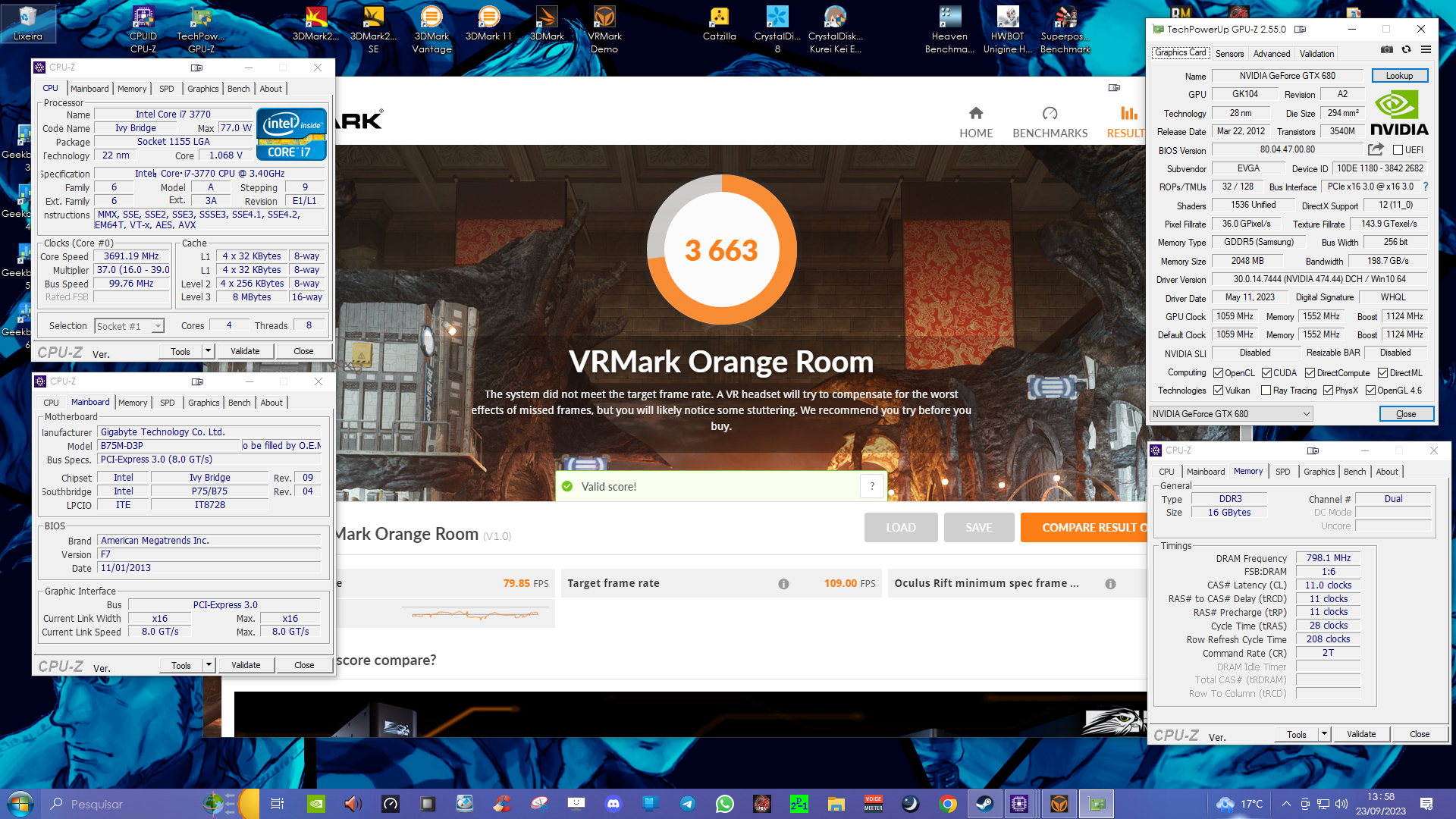Toggle the Vulkan checkbox
This screenshot has height=819, width=1456.
[1218, 391]
